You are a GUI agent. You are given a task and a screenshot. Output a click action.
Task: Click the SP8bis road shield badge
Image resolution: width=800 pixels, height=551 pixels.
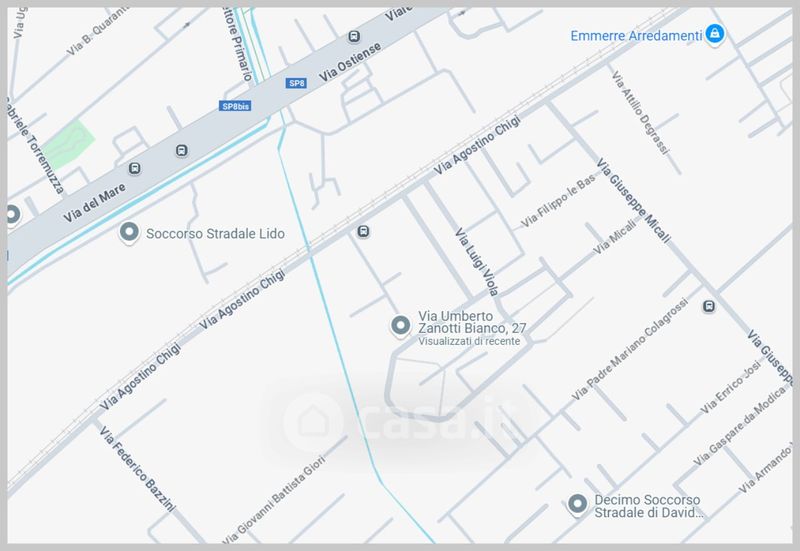pos(236,106)
